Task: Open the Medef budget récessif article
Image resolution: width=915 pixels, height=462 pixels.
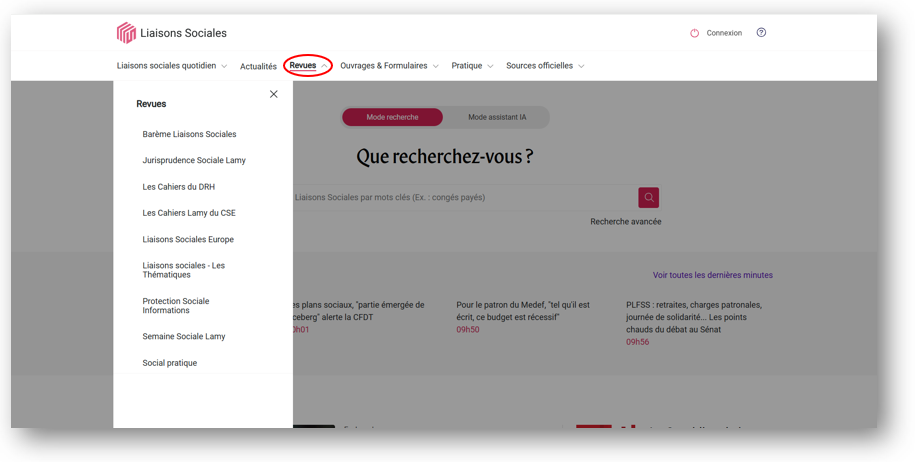Action: [x=523, y=311]
